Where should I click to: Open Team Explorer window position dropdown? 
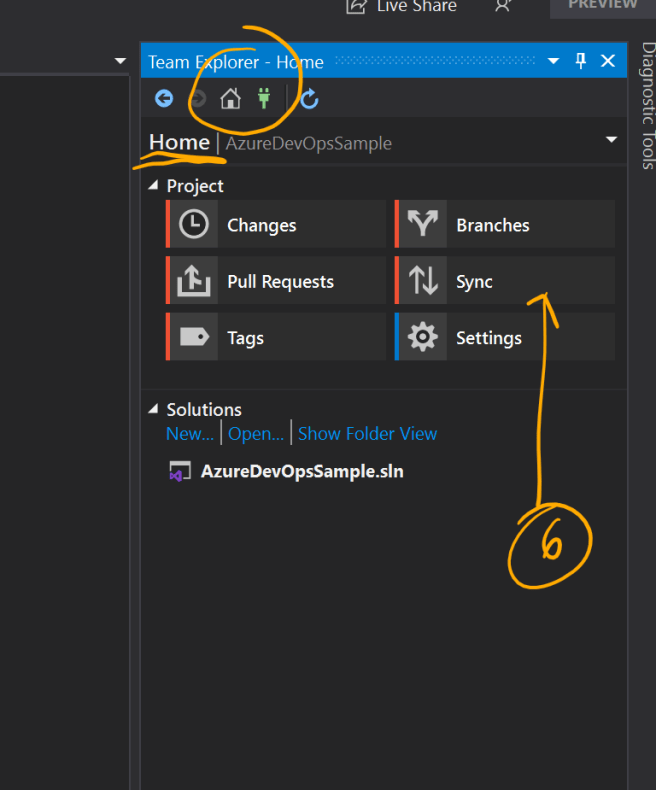554,62
